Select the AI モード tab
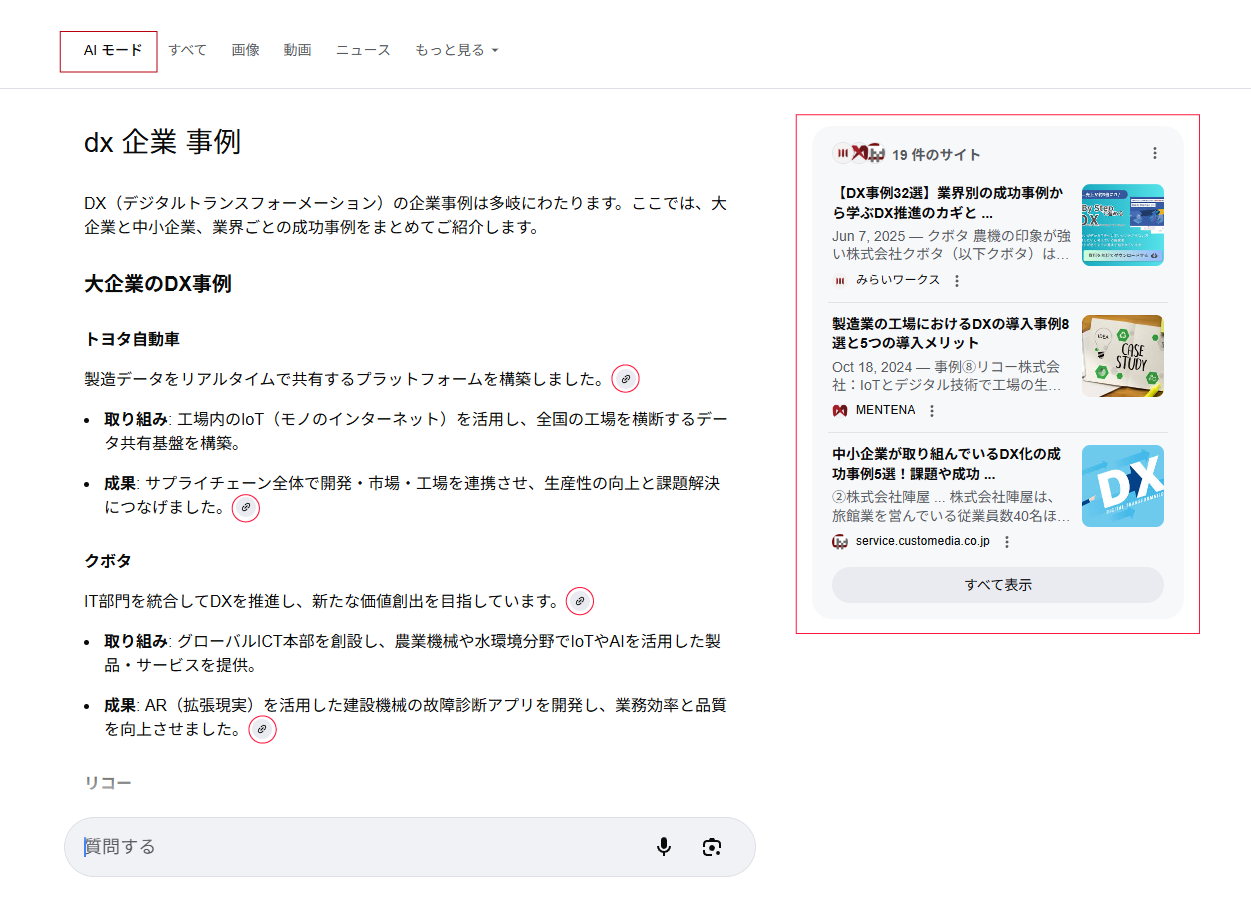The image size is (1251, 910). (x=109, y=51)
